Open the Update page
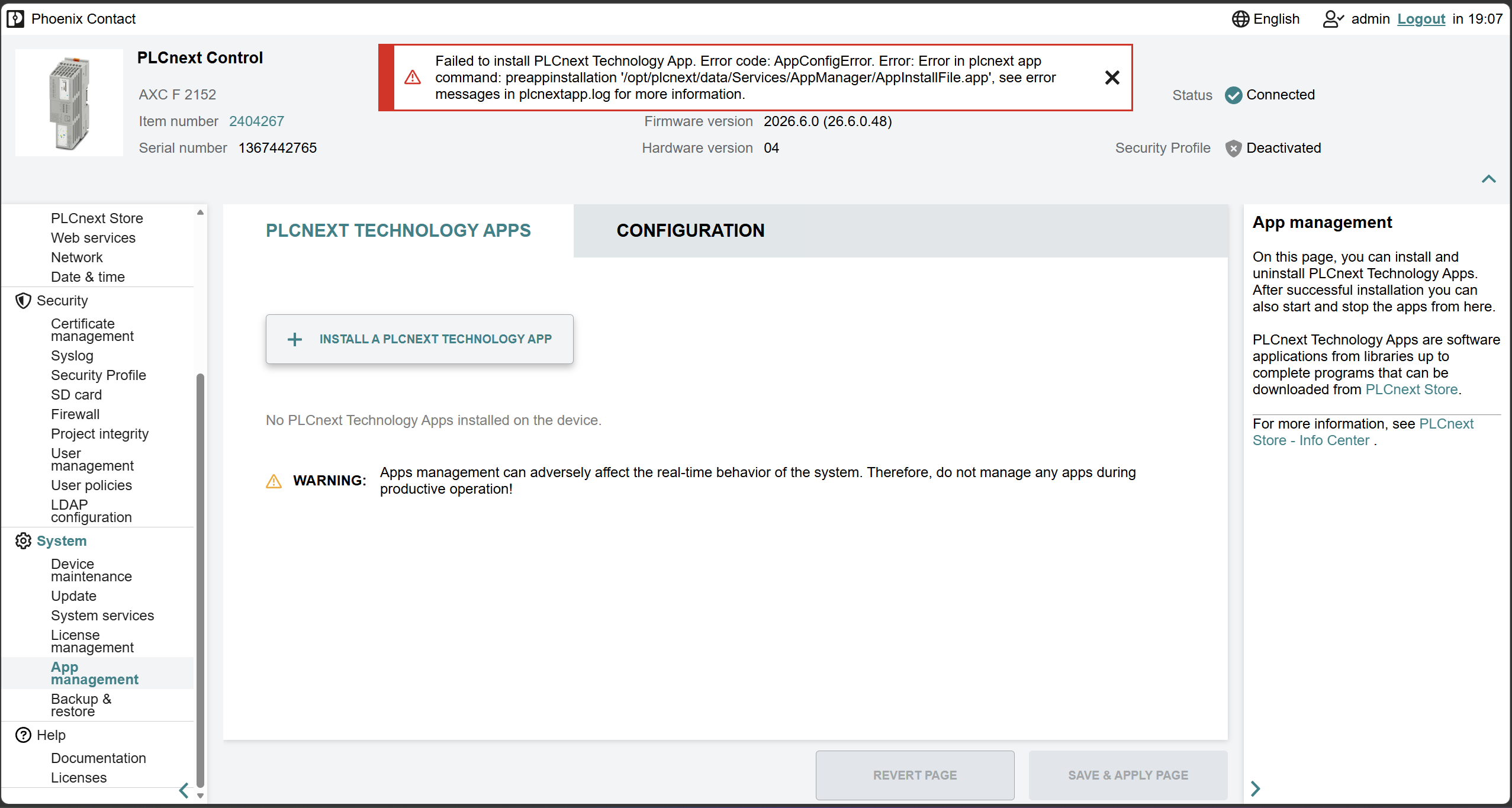The image size is (1512, 808). [x=73, y=596]
